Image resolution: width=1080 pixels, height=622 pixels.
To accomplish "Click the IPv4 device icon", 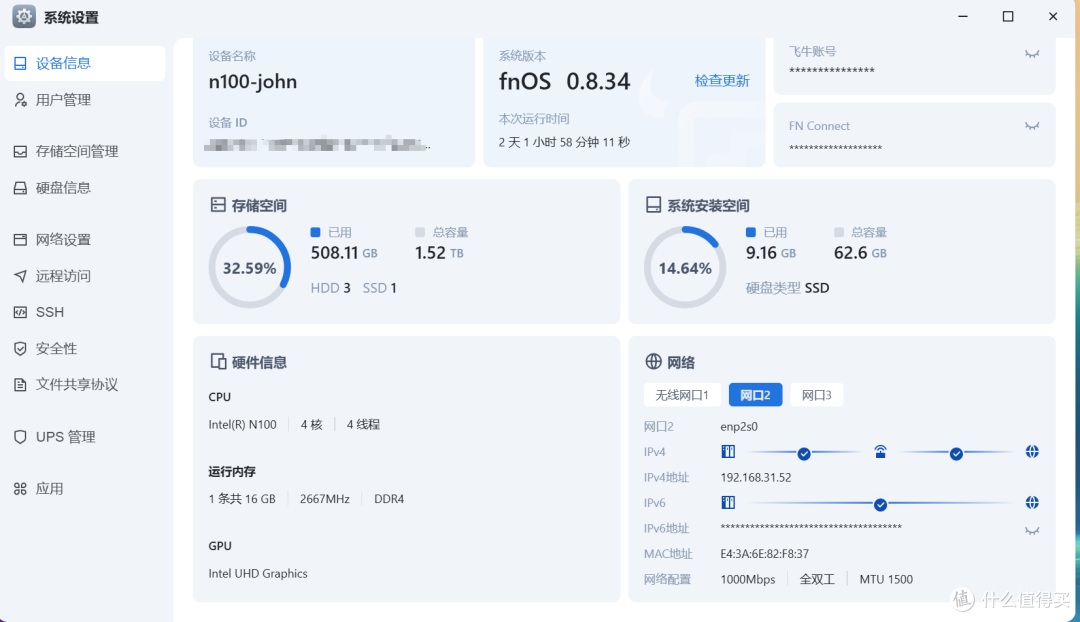I will [728, 452].
